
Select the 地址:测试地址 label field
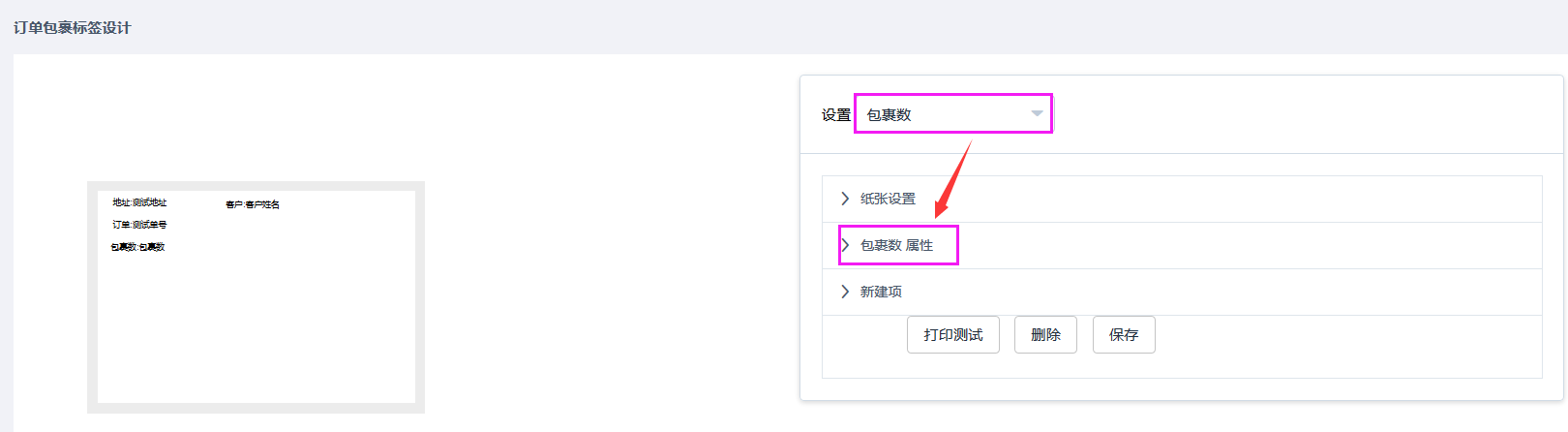(139, 202)
